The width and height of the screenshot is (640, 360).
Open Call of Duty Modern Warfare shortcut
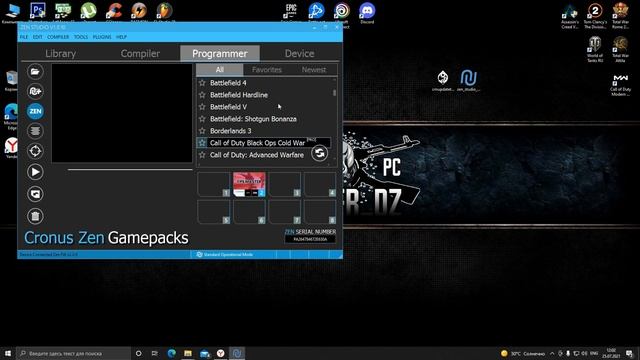tap(620, 85)
